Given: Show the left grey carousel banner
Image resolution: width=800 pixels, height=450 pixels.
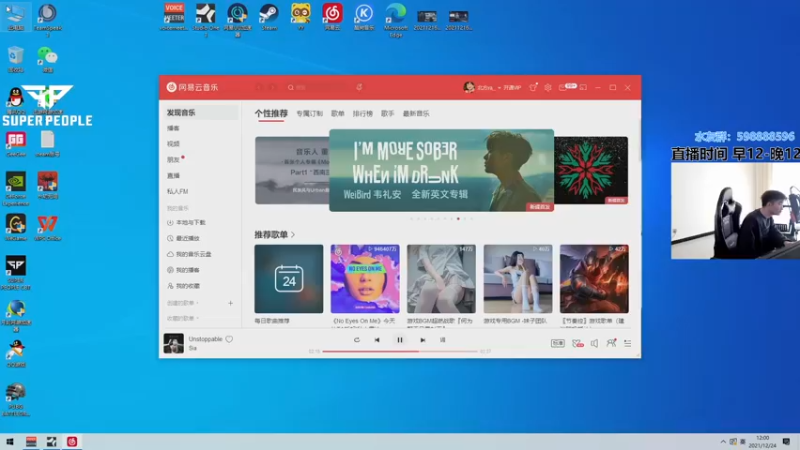Looking at the screenshot, I should click(x=292, y=170).
